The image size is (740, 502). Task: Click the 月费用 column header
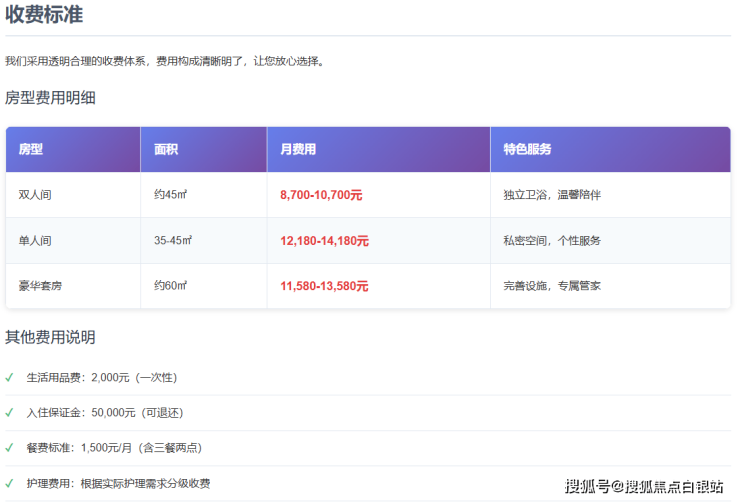click(298, 149)
